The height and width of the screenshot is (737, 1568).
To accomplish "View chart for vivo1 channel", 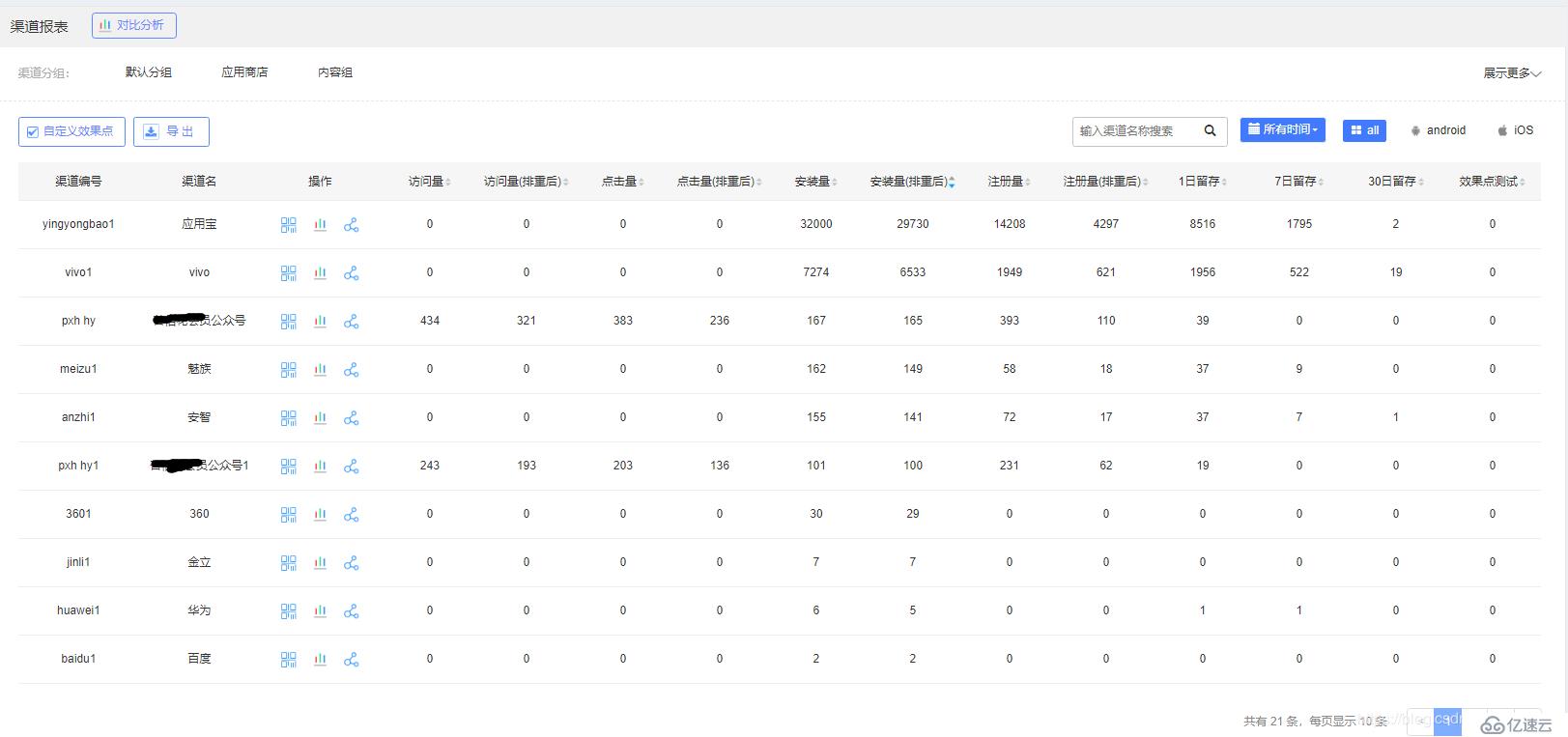I will 320,272.
